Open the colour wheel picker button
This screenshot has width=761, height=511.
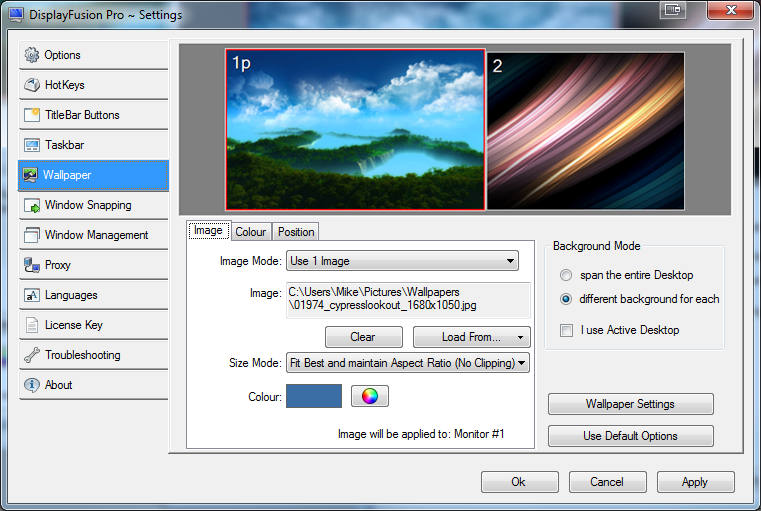pos(370,396)
